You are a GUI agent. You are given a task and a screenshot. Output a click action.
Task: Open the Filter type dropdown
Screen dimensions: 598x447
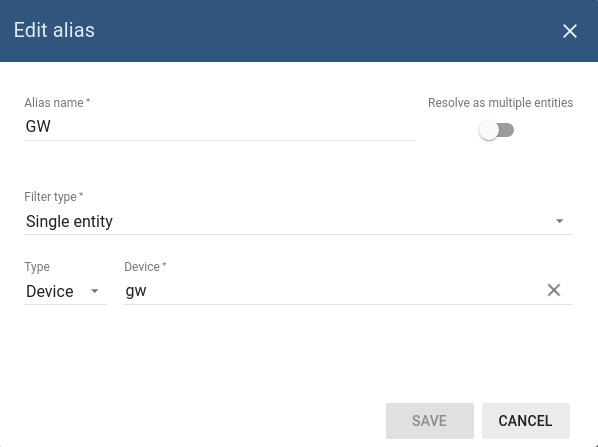coord(298,221)
